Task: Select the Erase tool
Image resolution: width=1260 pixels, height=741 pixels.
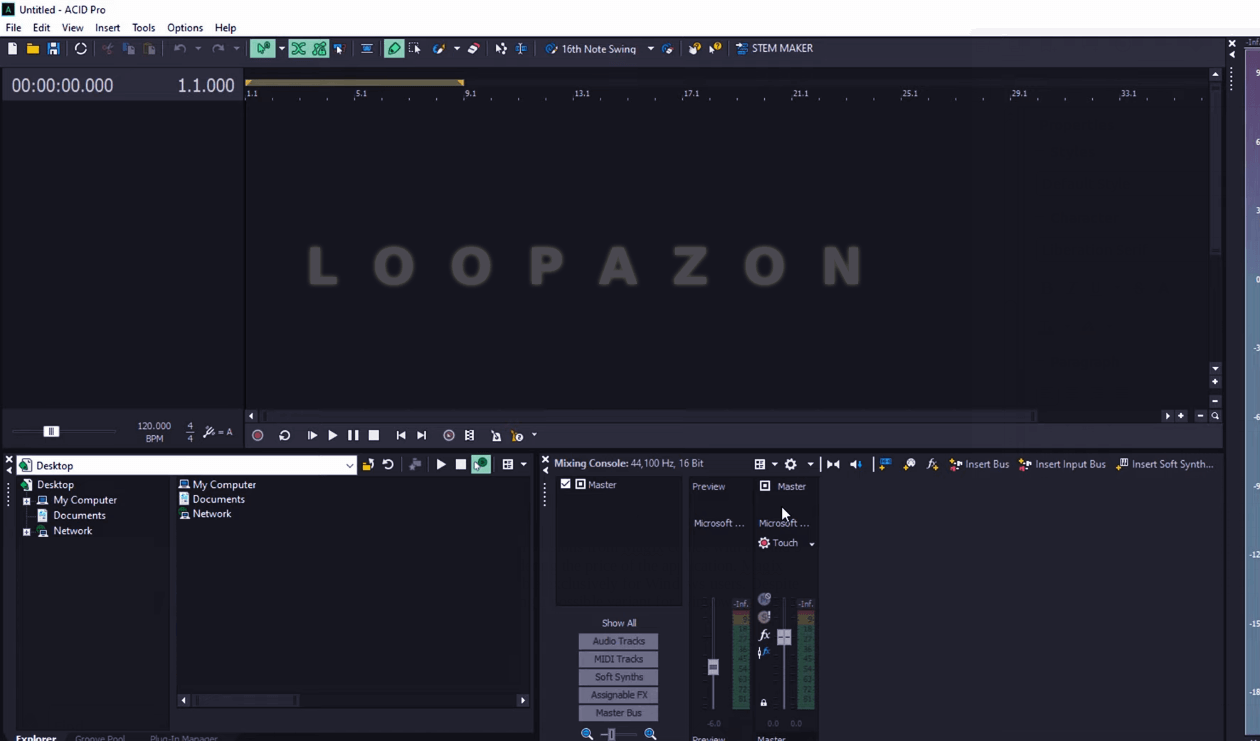Action: [474, 48]
